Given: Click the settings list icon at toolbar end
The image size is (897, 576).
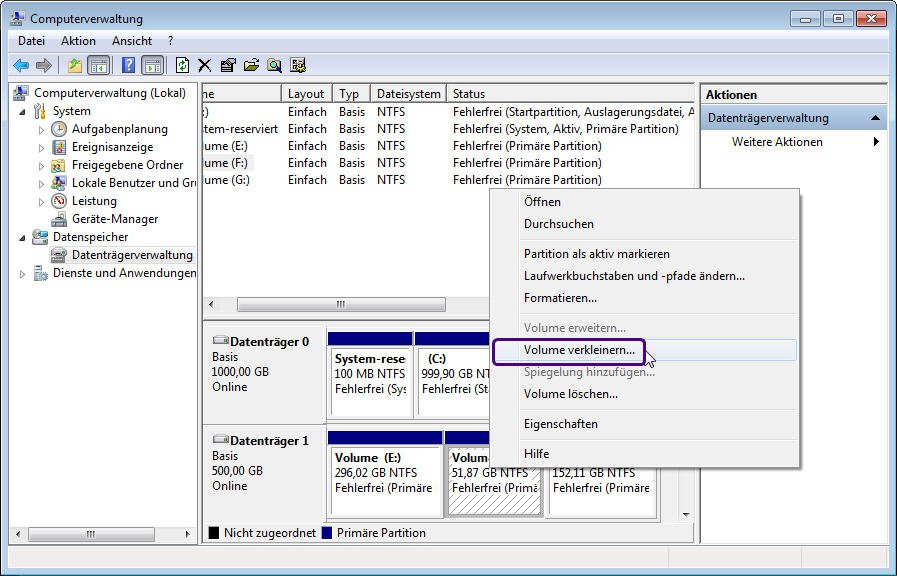Looking at the screenshot, I should pos(298,65).
